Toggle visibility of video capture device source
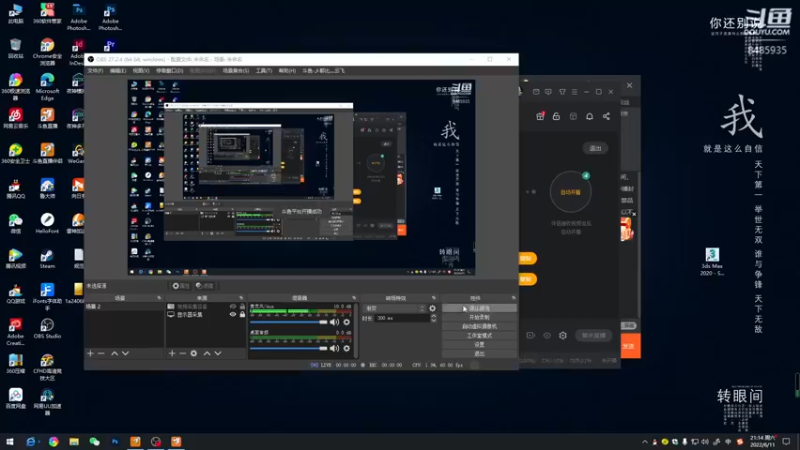Screen dimensions: 800x450 pyautogui.click(x=233, y=307)
